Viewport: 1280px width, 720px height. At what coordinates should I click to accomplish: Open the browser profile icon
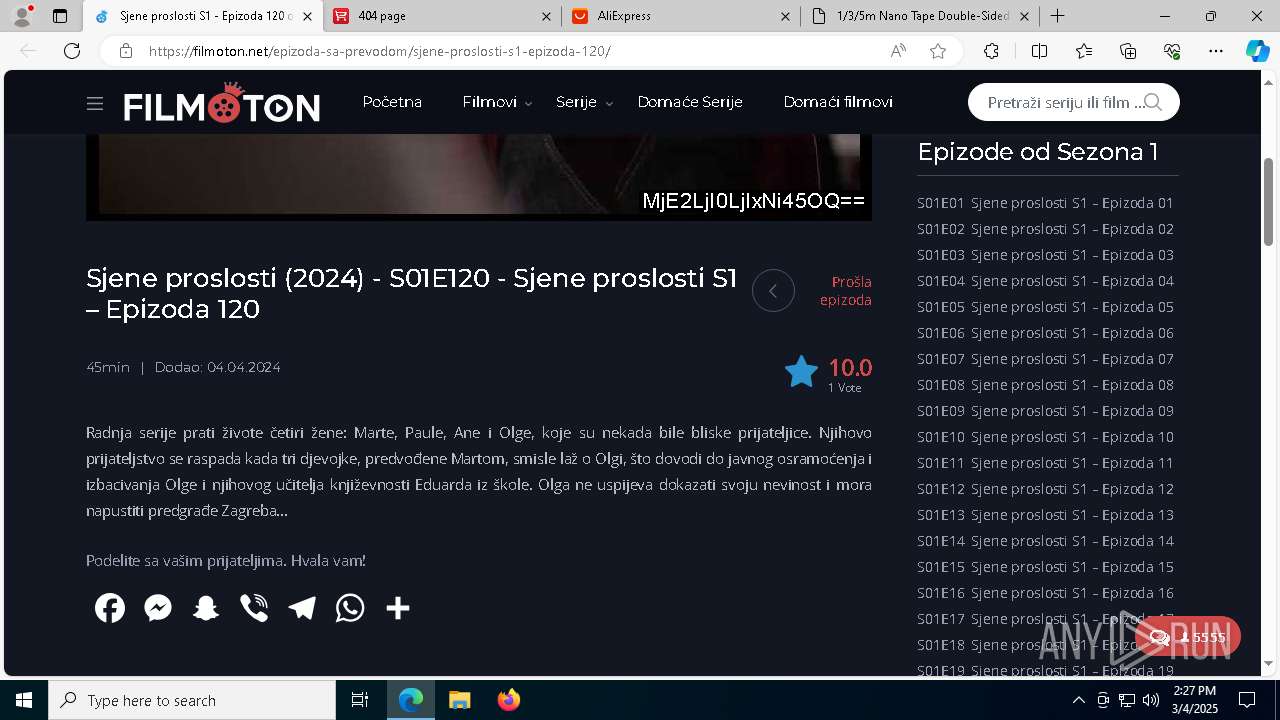(x=22, y=16)
